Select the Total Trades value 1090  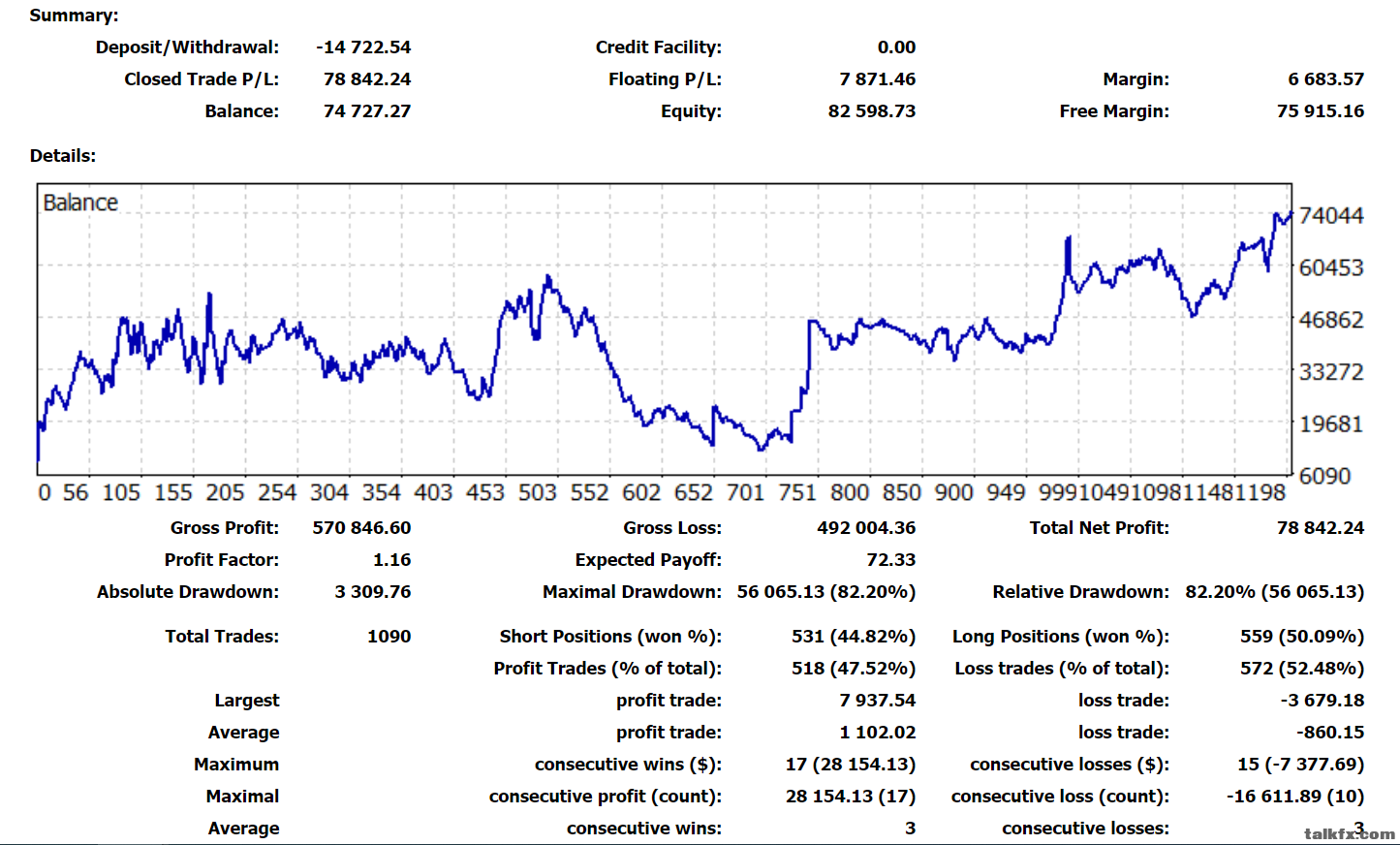click(389, 636)
